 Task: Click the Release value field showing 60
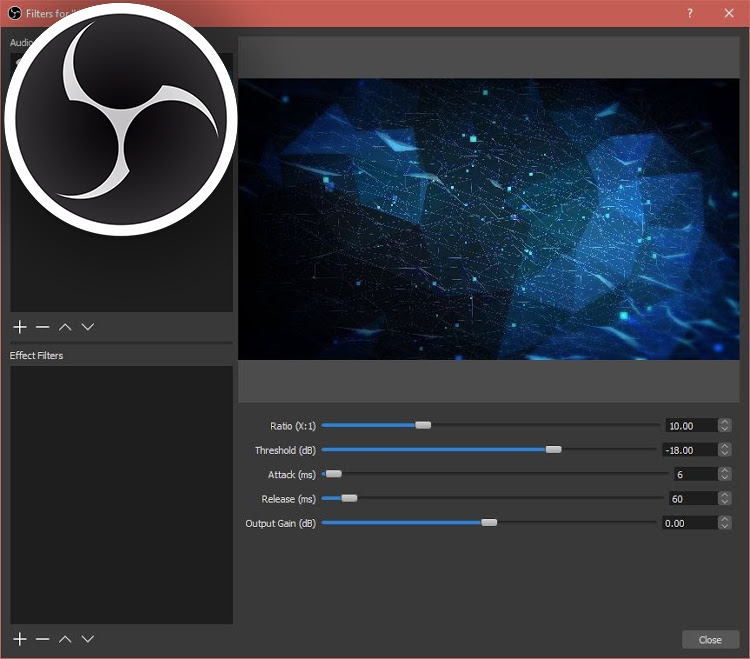click(x=693, y=499)
